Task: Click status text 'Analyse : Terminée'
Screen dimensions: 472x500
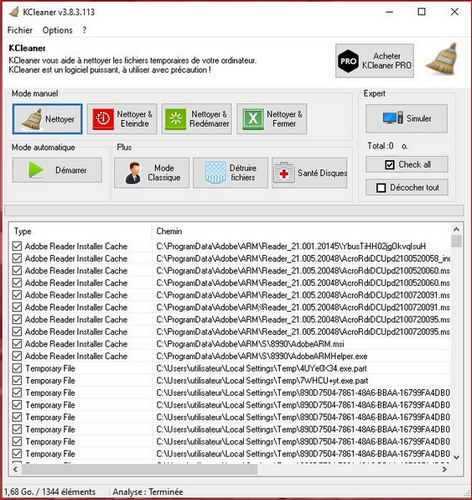Action: (148, 492)
